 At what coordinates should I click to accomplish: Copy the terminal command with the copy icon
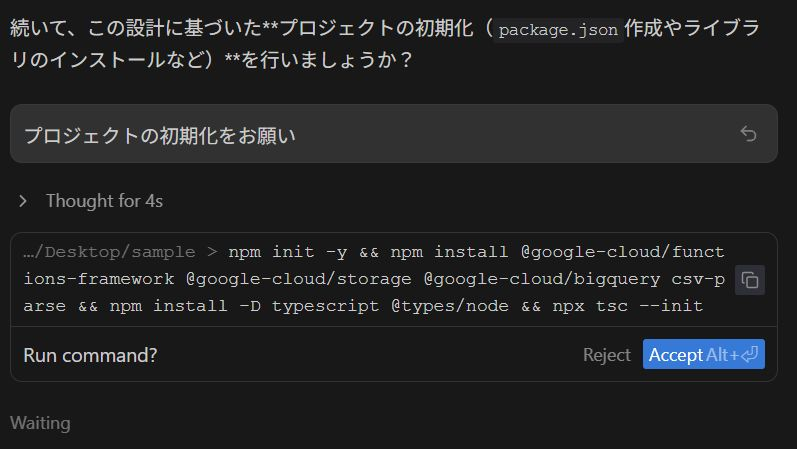750,280
